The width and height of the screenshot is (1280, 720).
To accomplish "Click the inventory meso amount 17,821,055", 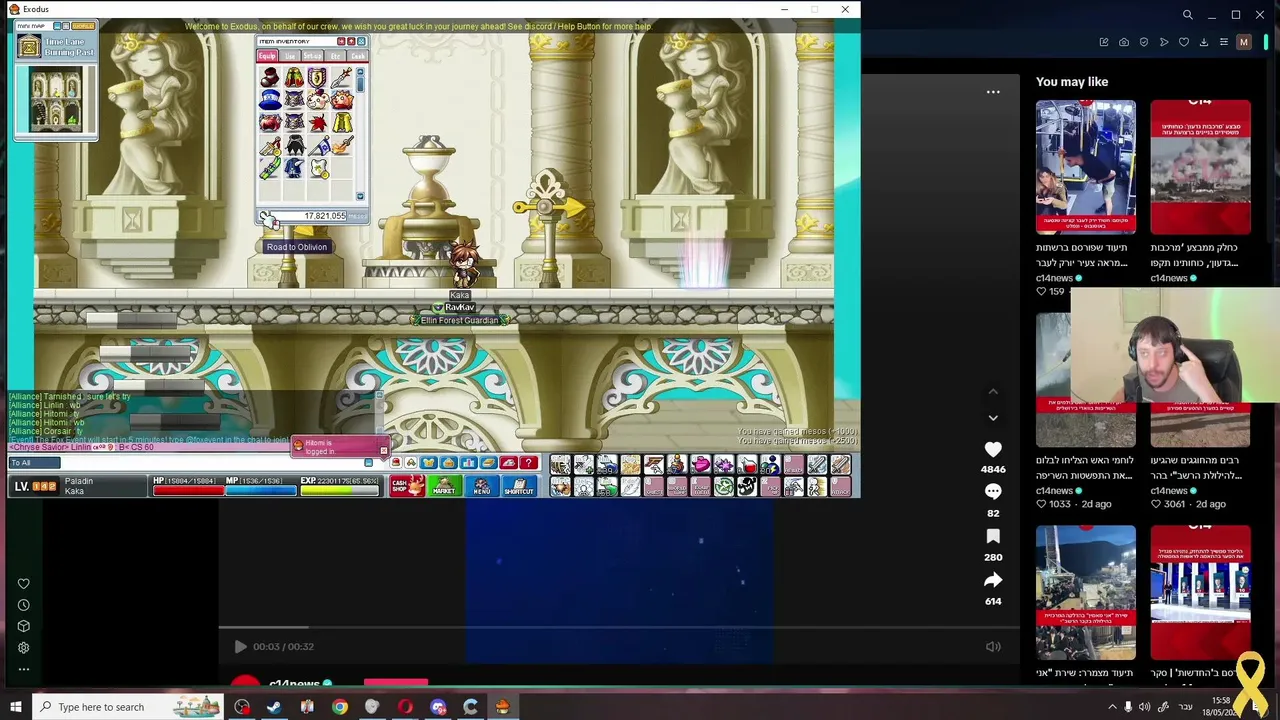I will pyautogui.click(x=325, y=216).
